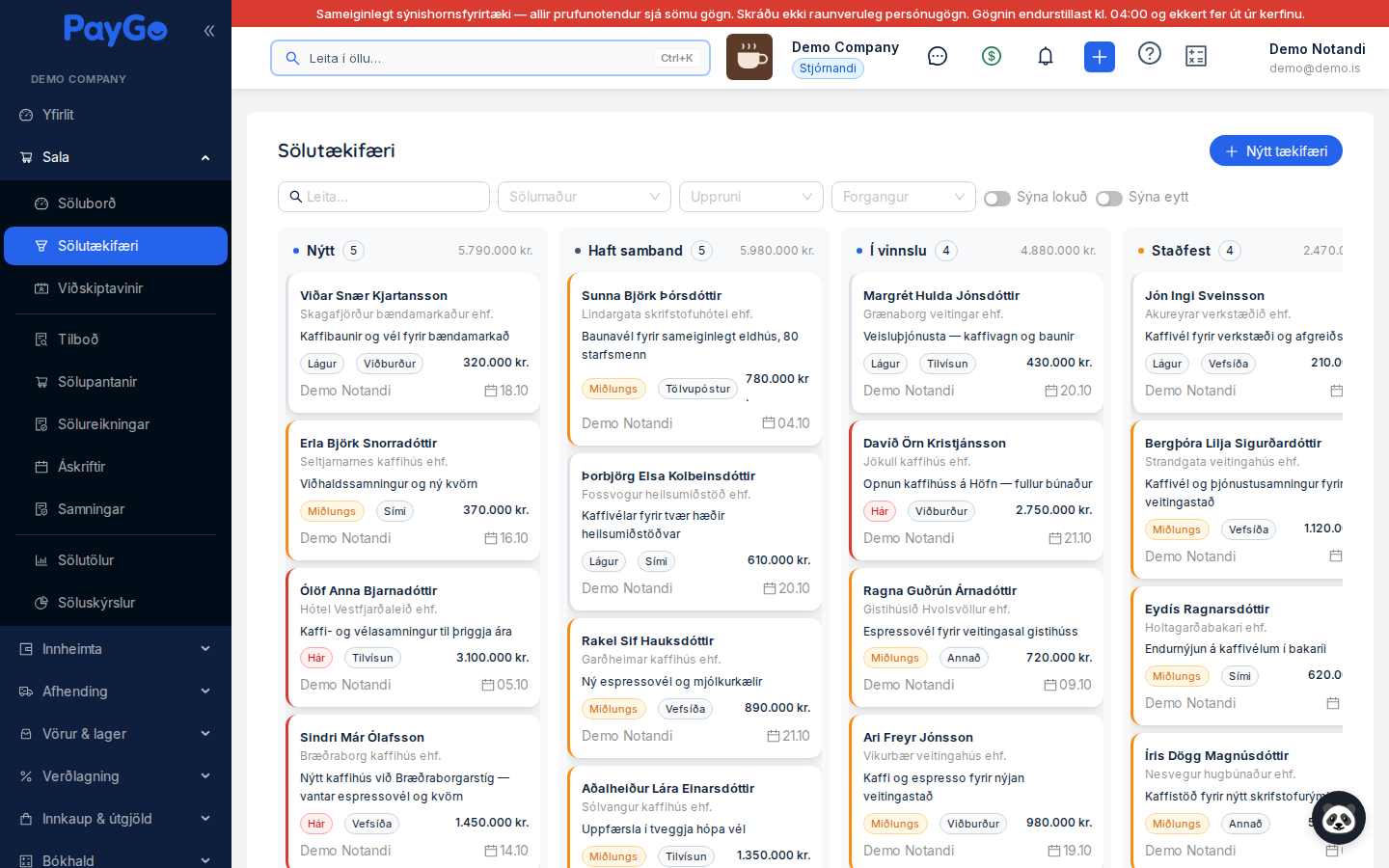The height and width of the screenshot is (868, 1389).
Task: Open the chat messages icon in header
Action: (938, 57)
